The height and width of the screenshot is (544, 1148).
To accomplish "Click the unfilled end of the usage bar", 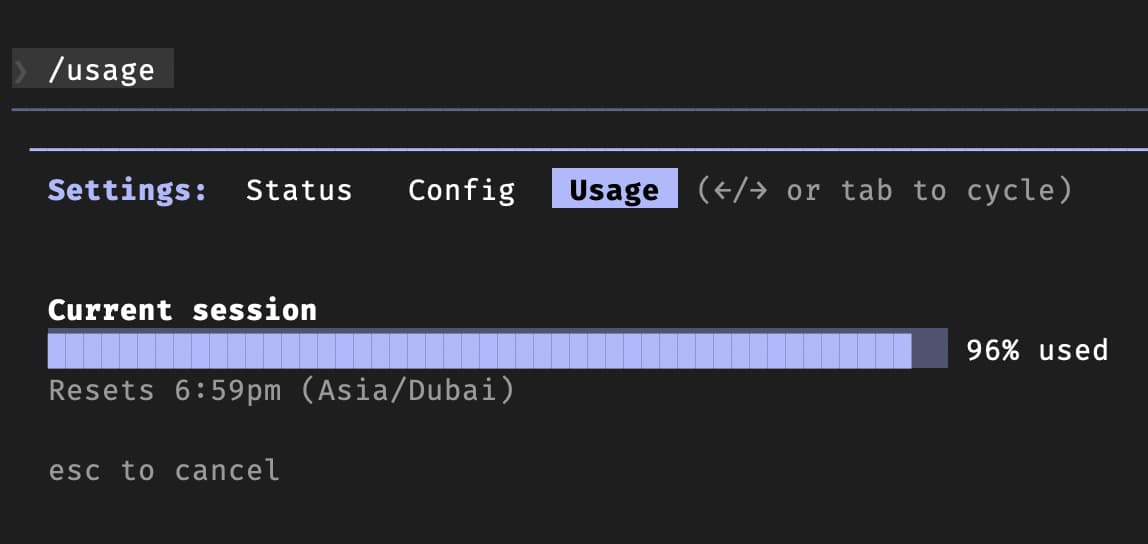I will click(x=930, y=350).
